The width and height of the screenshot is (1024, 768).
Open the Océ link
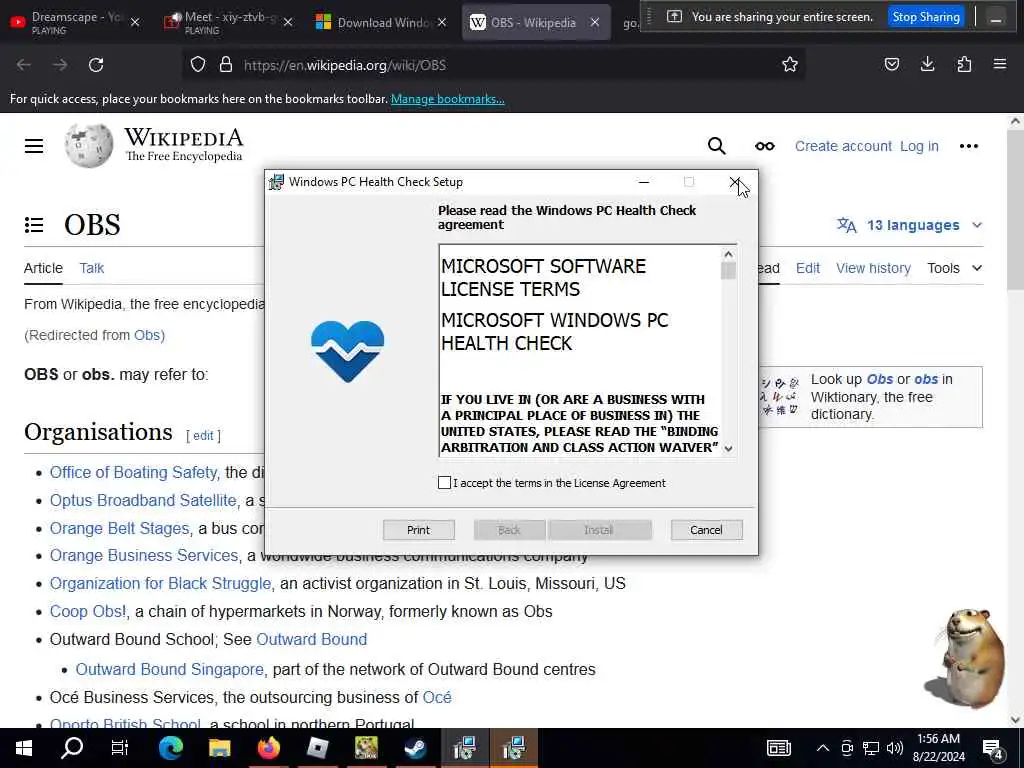click(x=437, y=697)
